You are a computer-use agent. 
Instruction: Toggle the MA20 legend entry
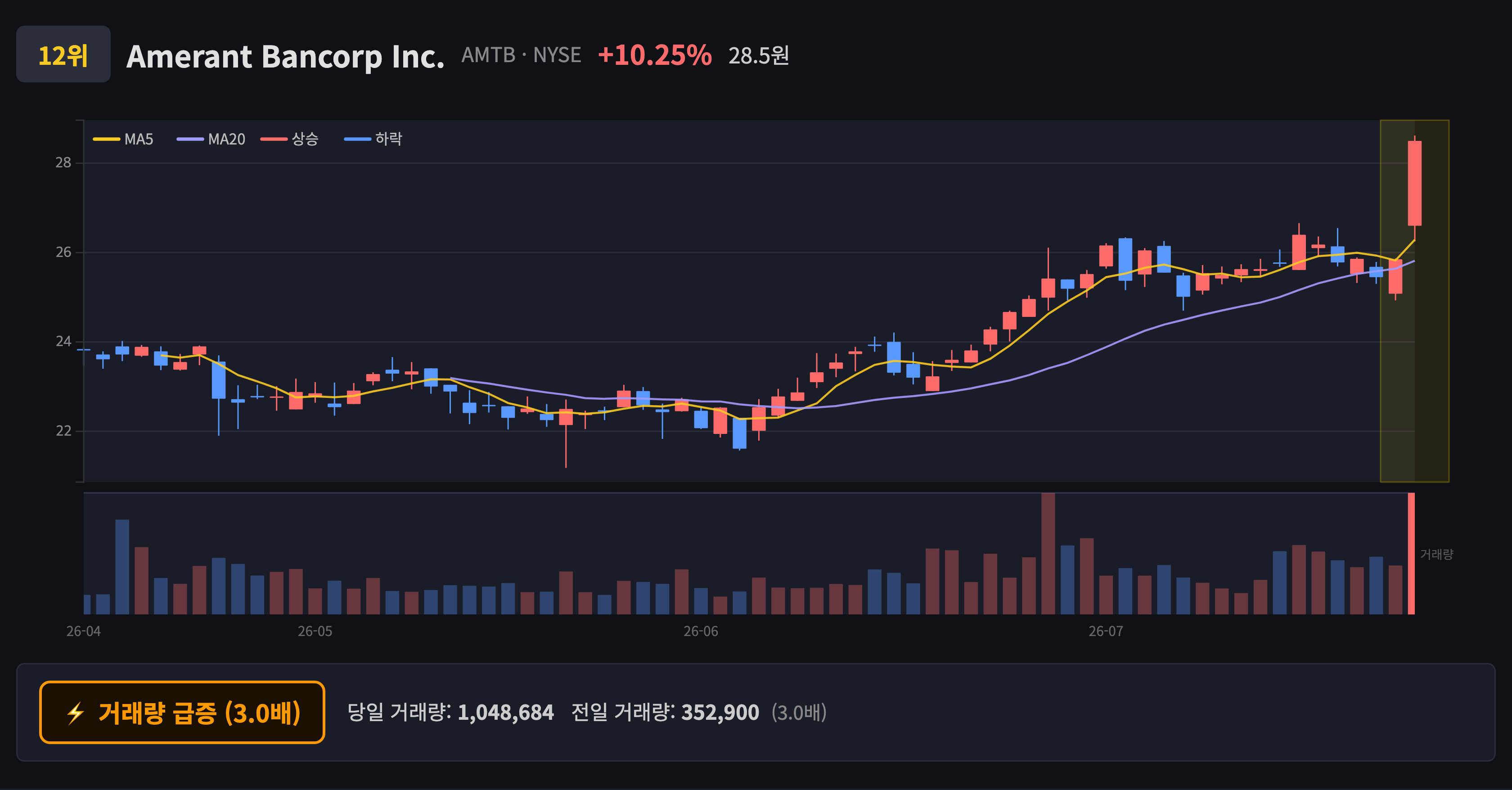[x=211, y=139]
